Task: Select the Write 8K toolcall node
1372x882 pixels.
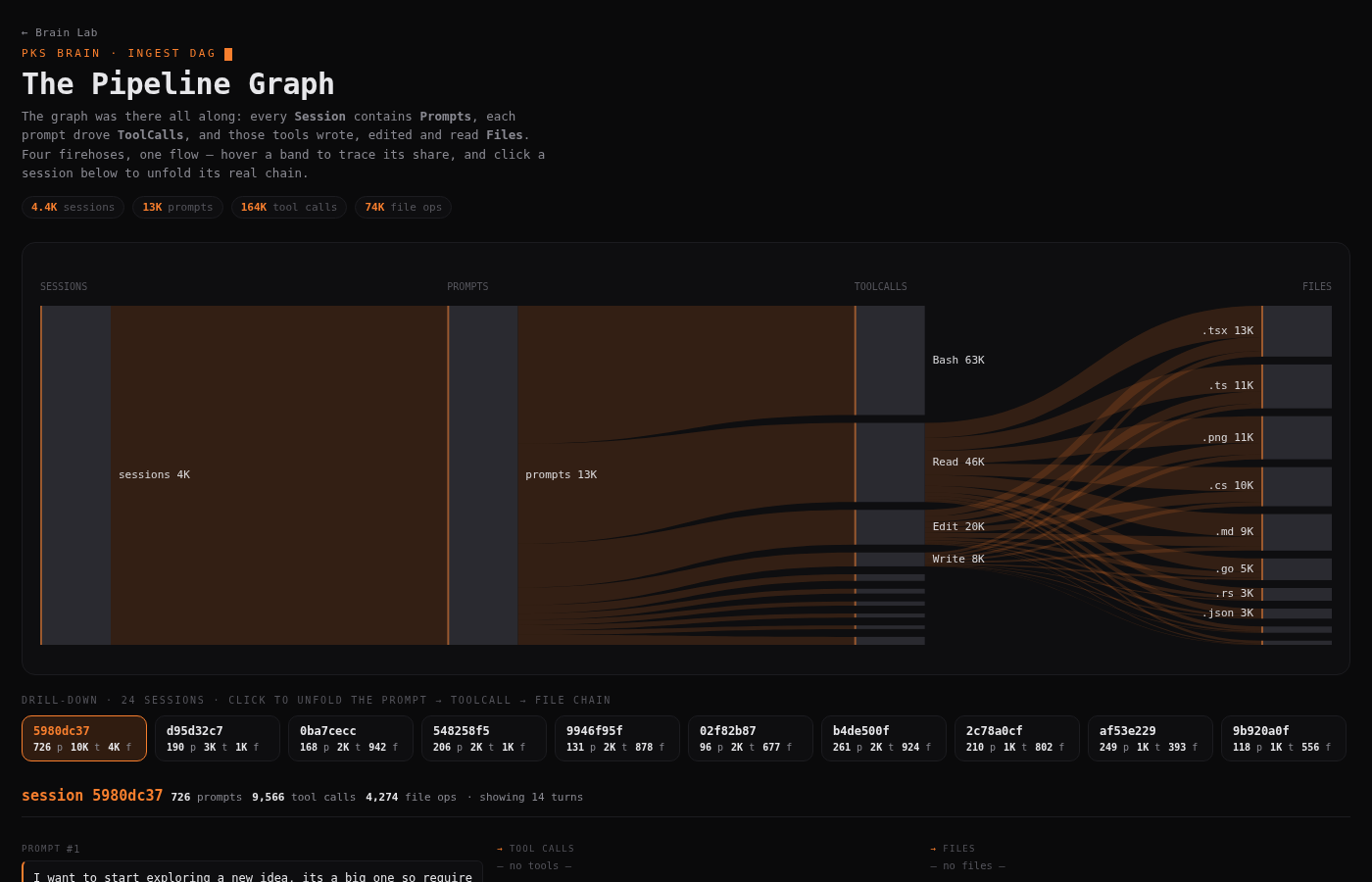Action: click(x=890, y=560)
